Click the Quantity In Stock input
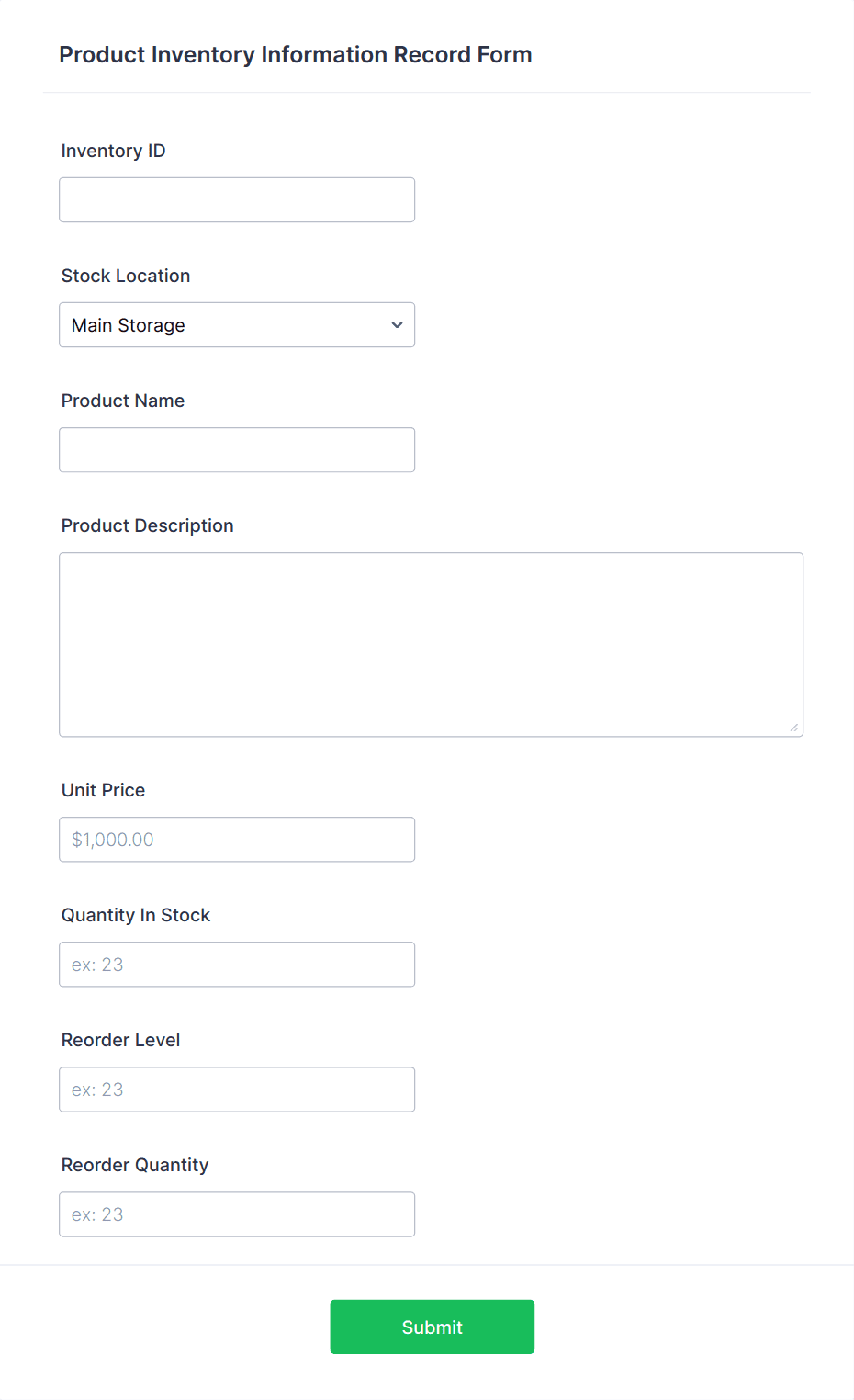 click(236, 964)
